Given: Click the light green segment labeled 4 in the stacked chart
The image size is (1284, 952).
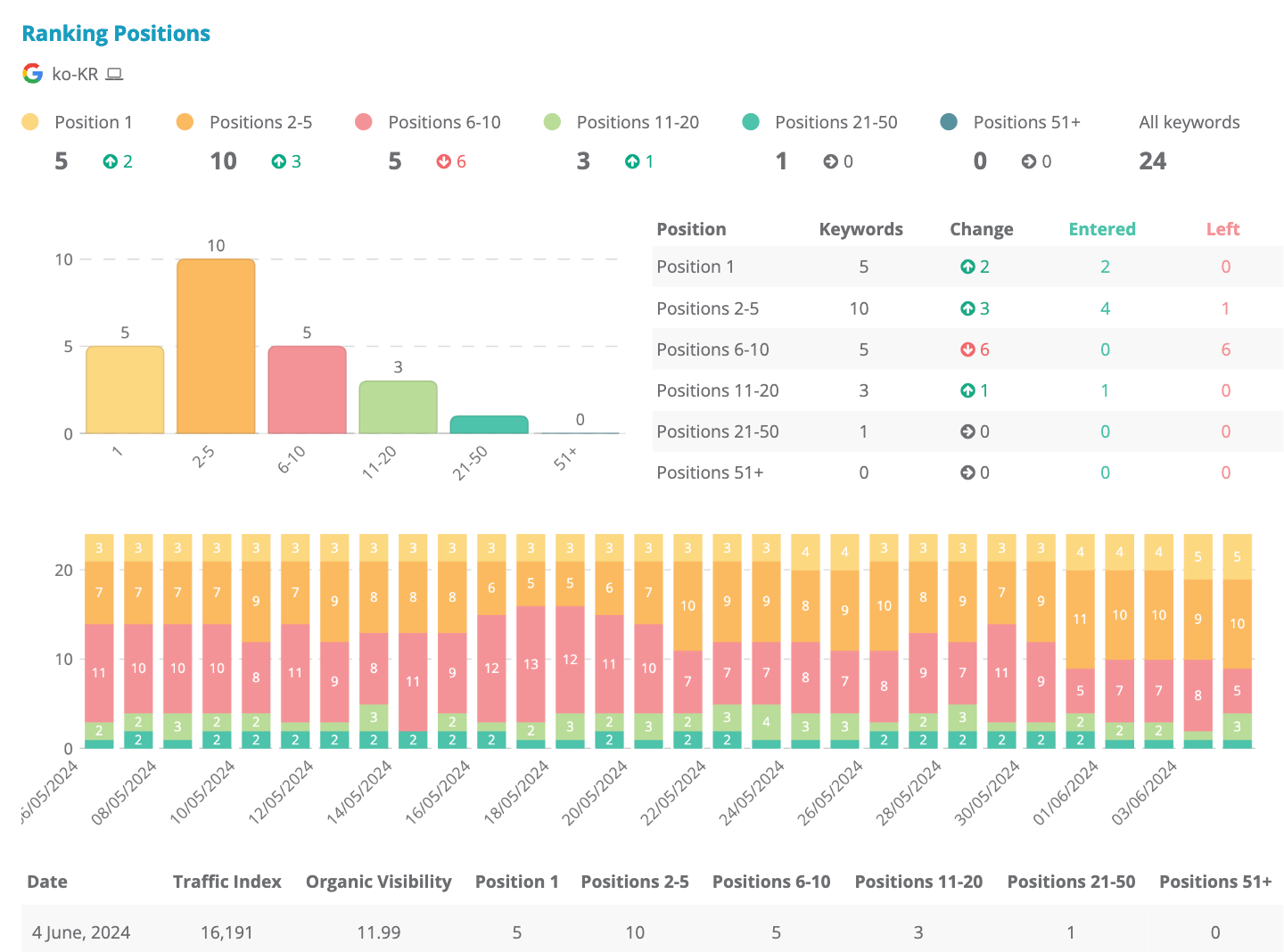Looking at the screenshot, I should (766, 722).
